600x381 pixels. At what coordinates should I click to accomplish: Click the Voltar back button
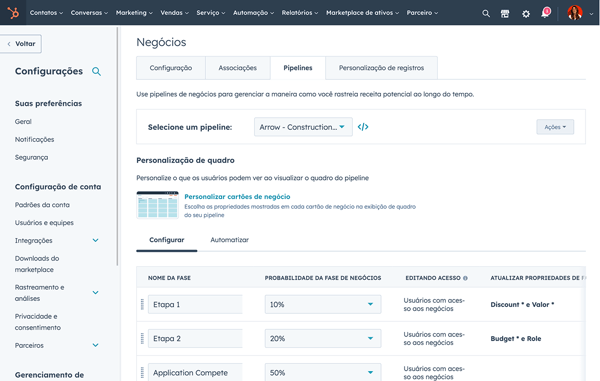(x=21, y=44)
